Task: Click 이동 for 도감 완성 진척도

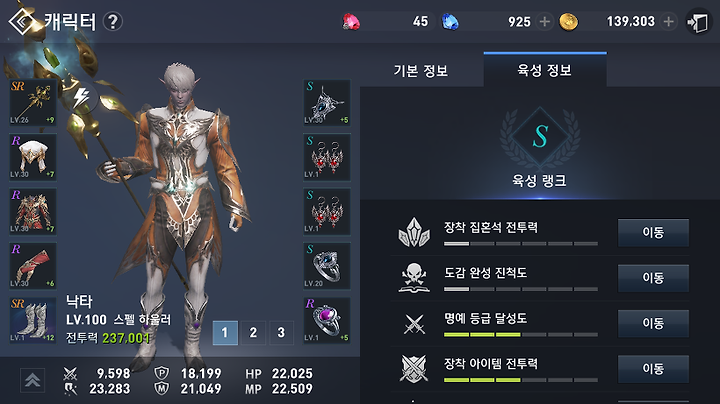Action: [653, 278]
